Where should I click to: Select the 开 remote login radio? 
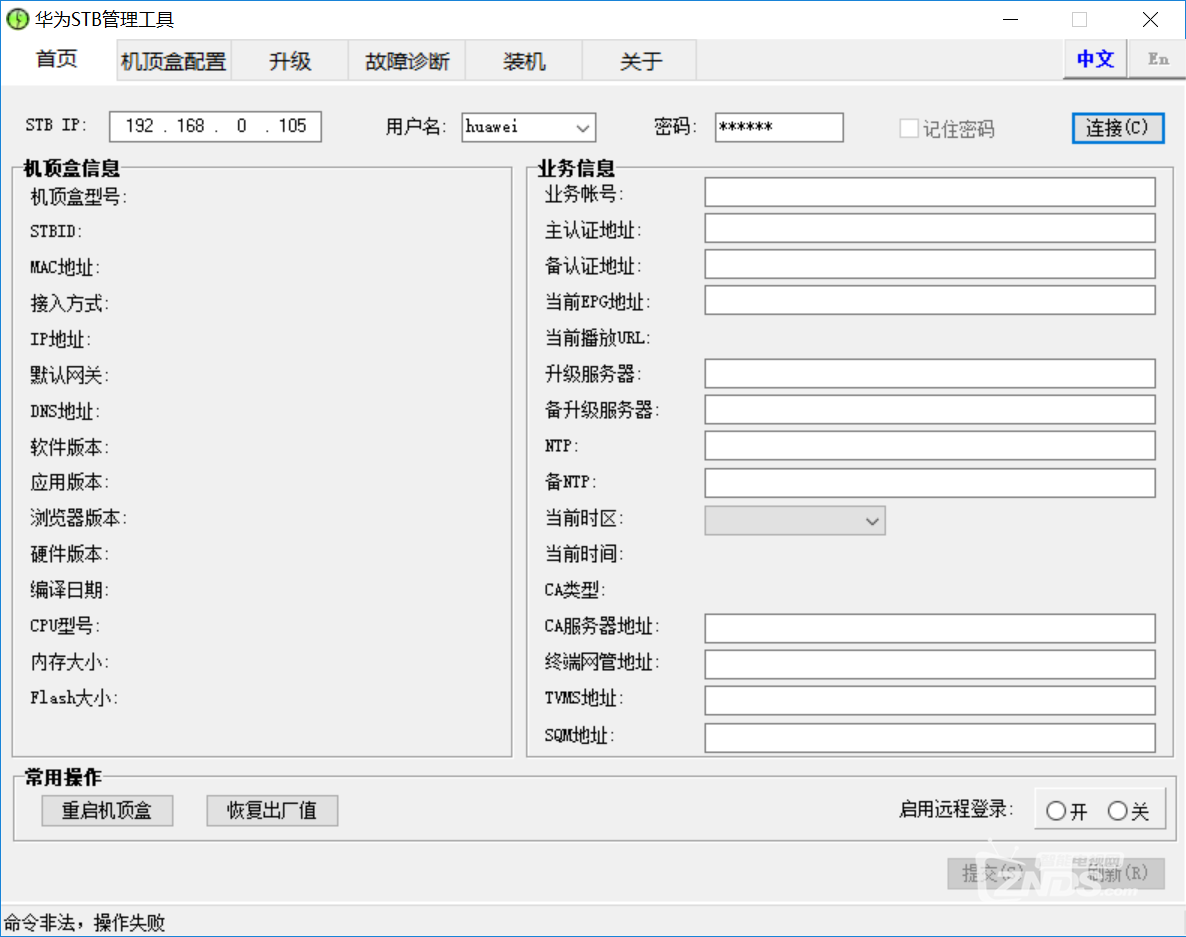[x=1056, y=811]
